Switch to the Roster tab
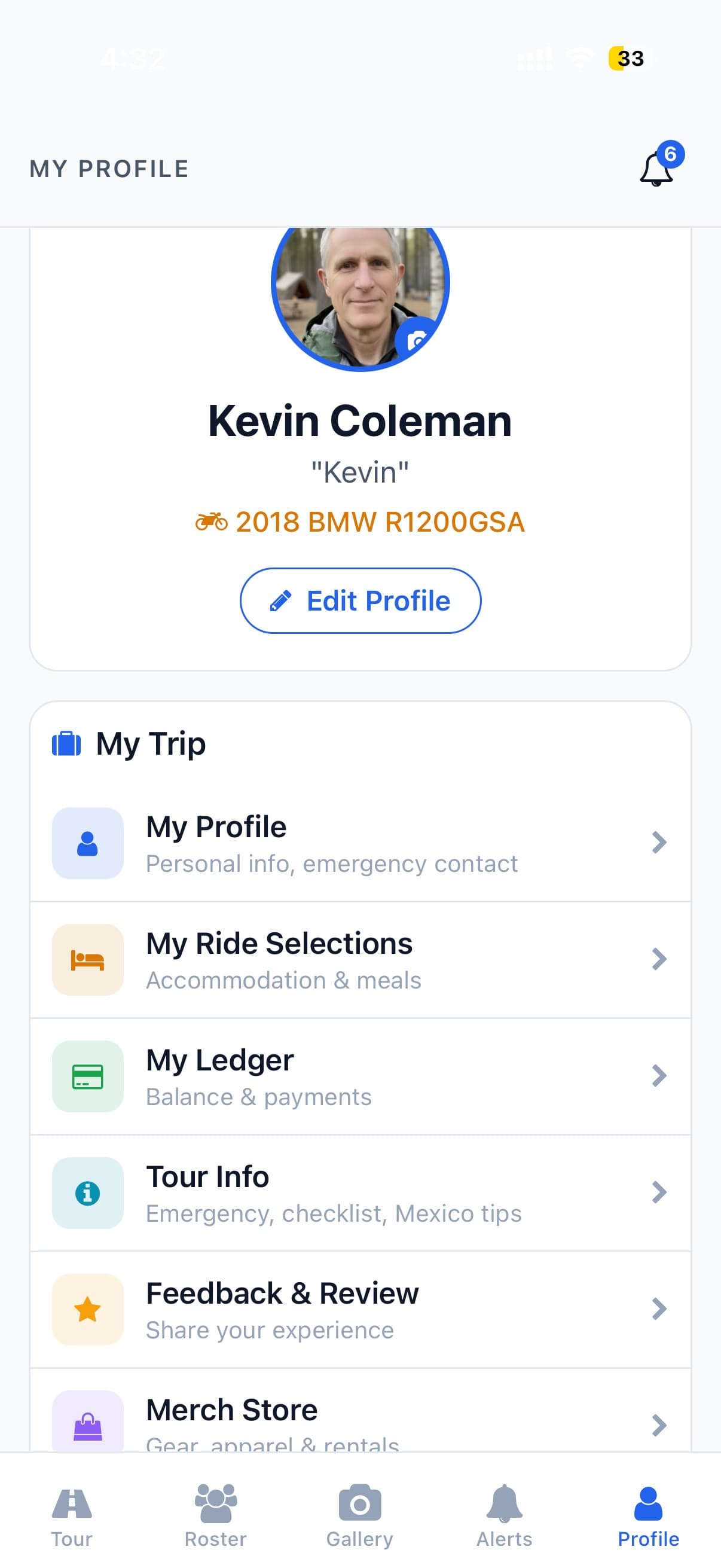The height and width of the screenshot is (1568, 721). (215, 1516)
